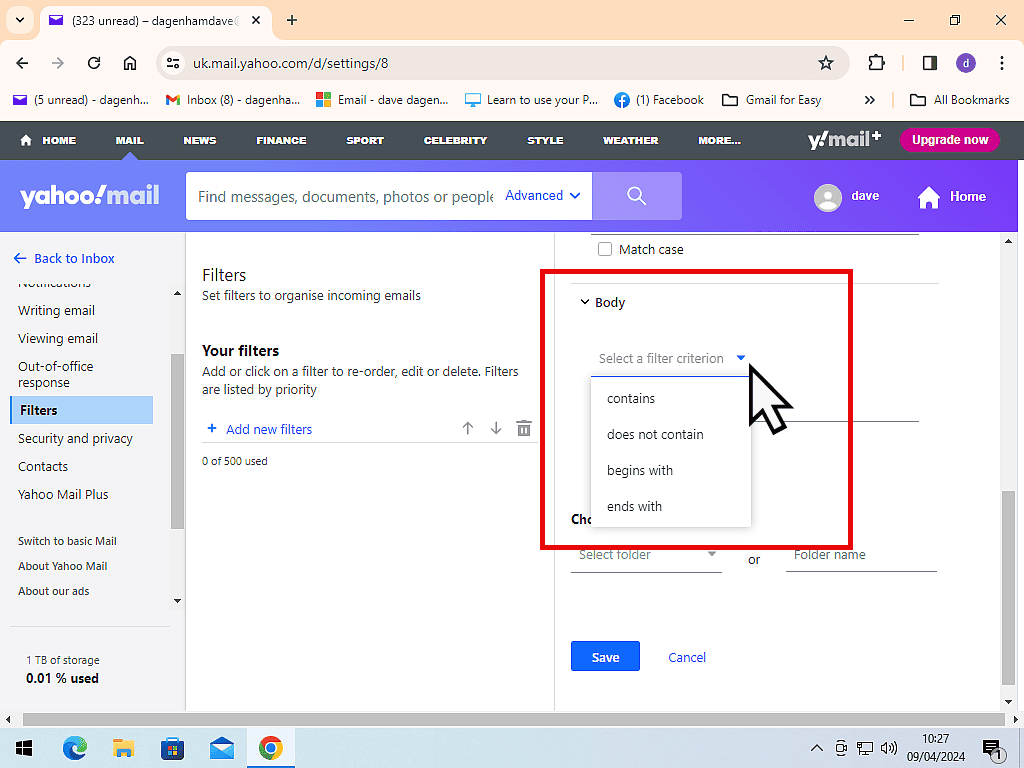Move filter up with arrow icon
Viewport: 1024px width, 768px height.
(467, 428)
